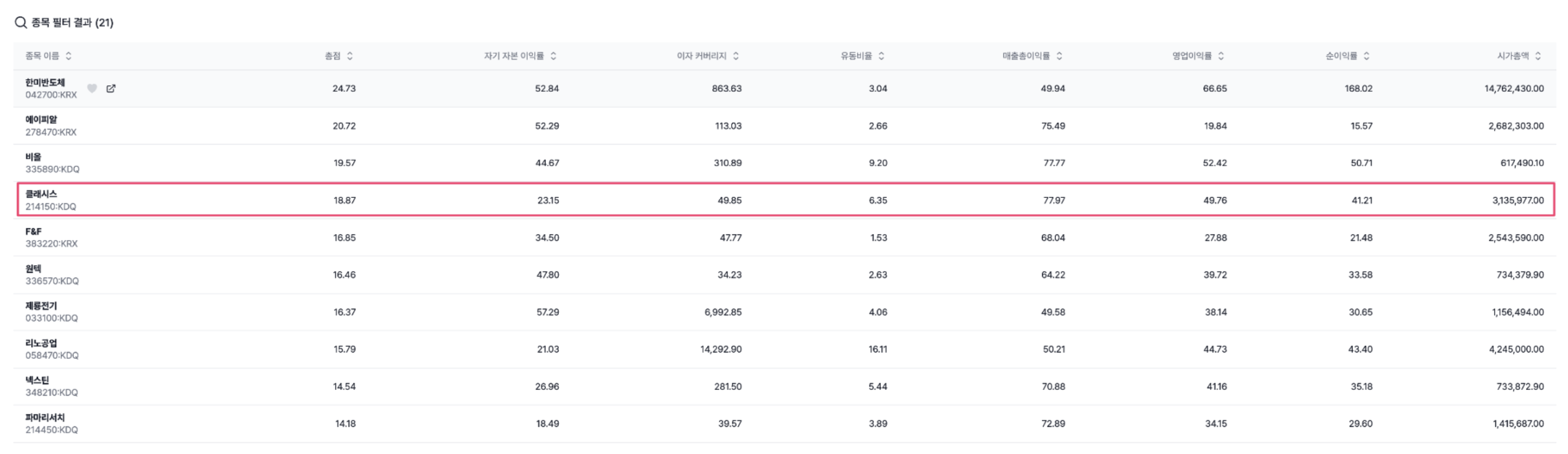Open the F&F stock entry
1568x454 pixels.
pos(34,232)
